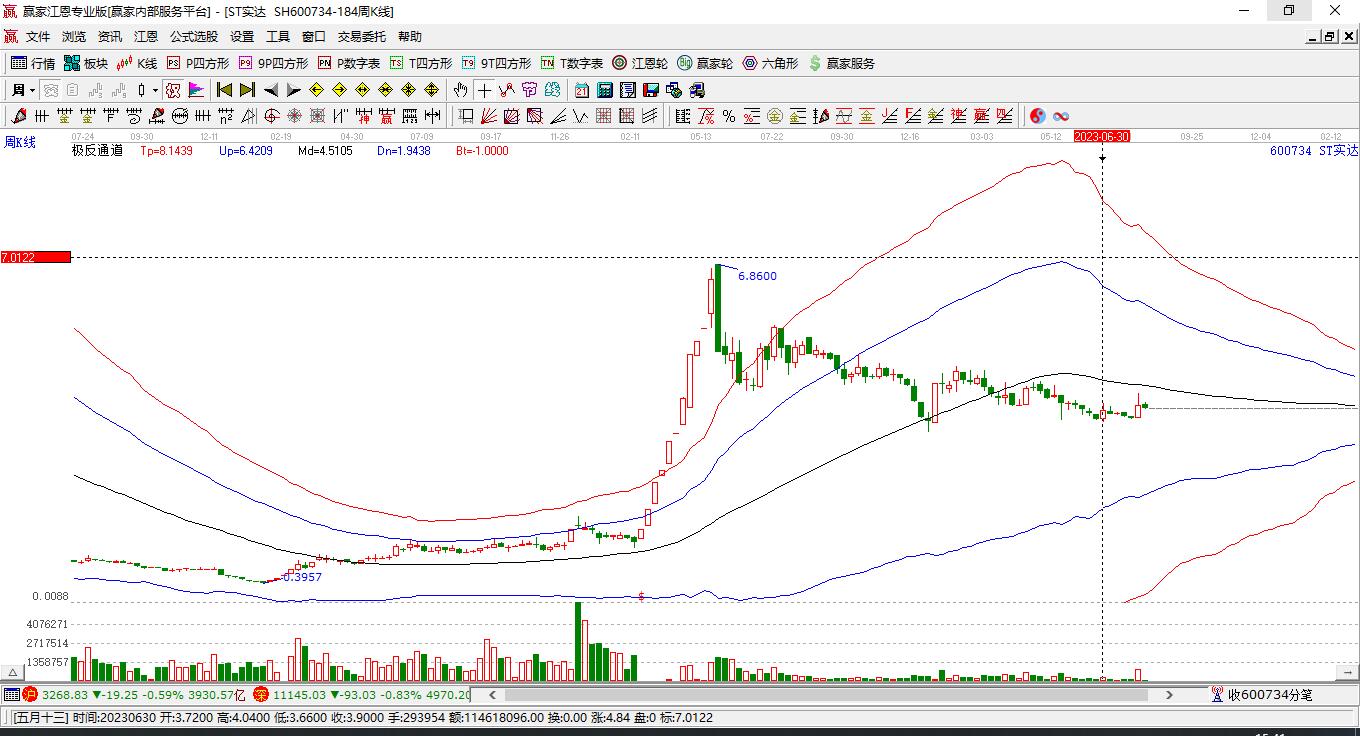1360x736 pixels.
Task: Click the 收600734分笔 status button
Action: point(1262,694)
